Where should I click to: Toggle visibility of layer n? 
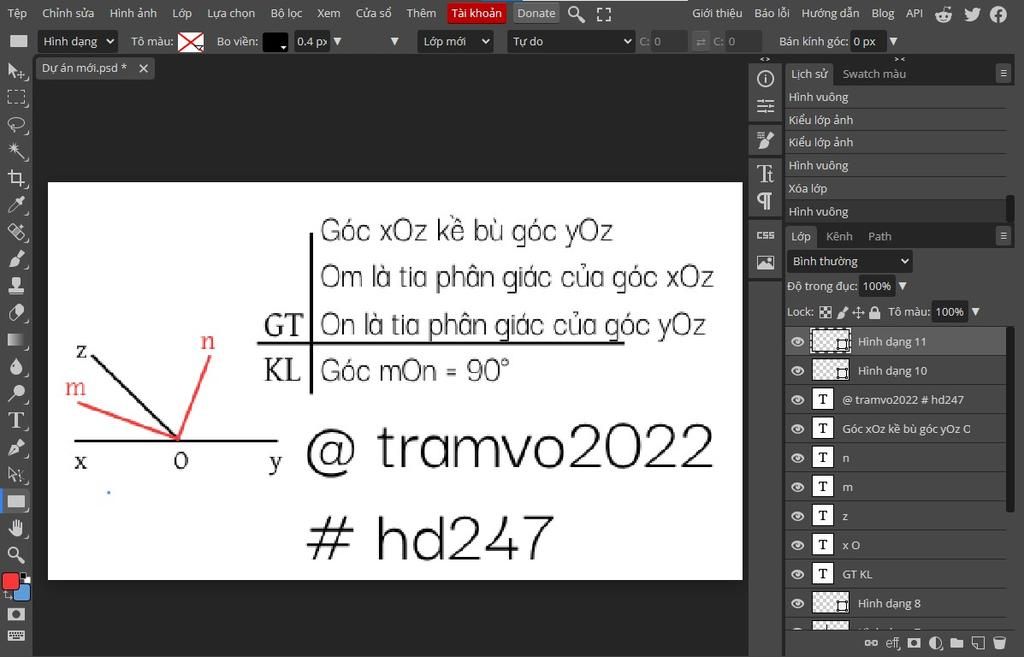(797, 458)
